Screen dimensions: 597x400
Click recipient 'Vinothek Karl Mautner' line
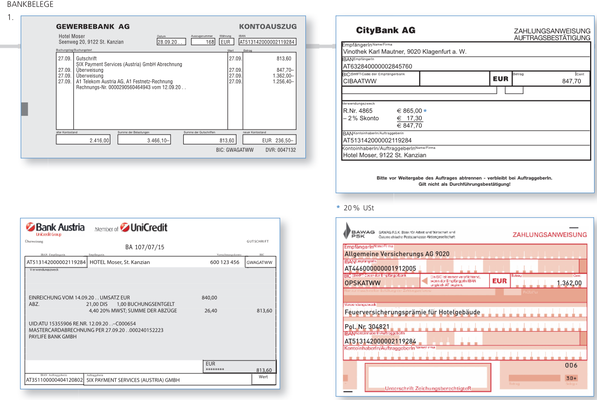tap(404, 51)
